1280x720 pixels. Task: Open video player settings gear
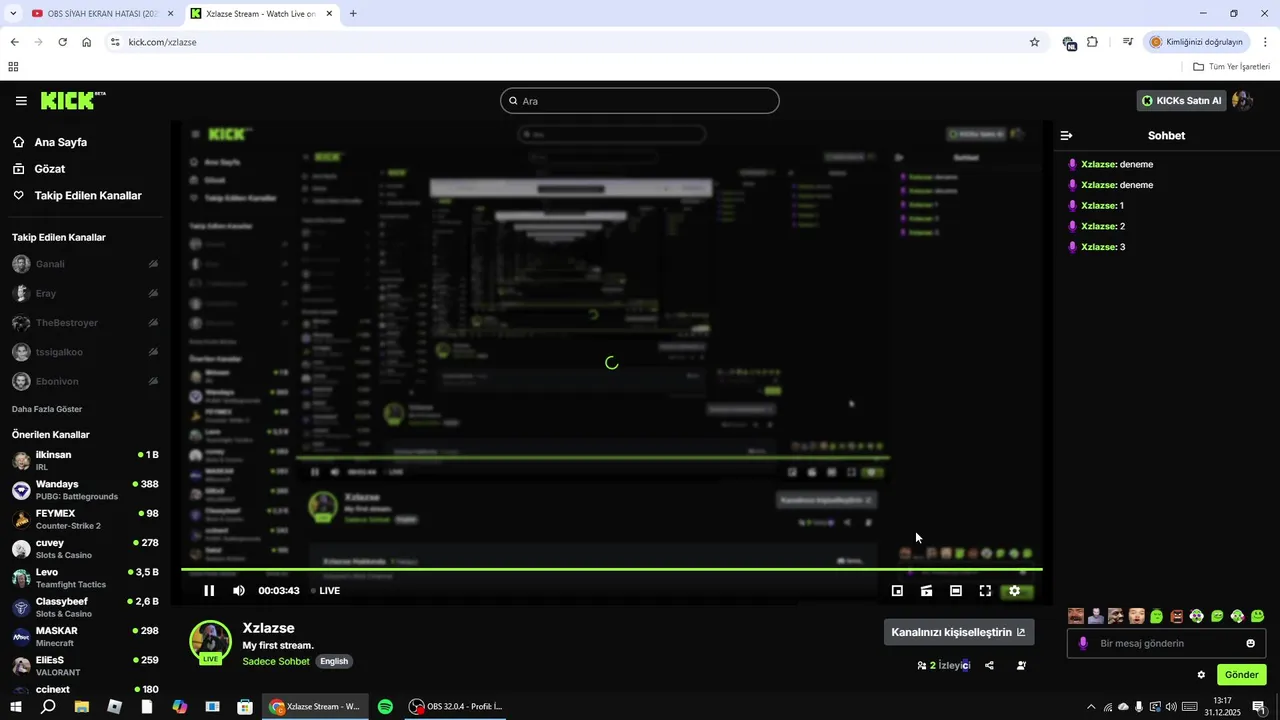point(1014,591)
